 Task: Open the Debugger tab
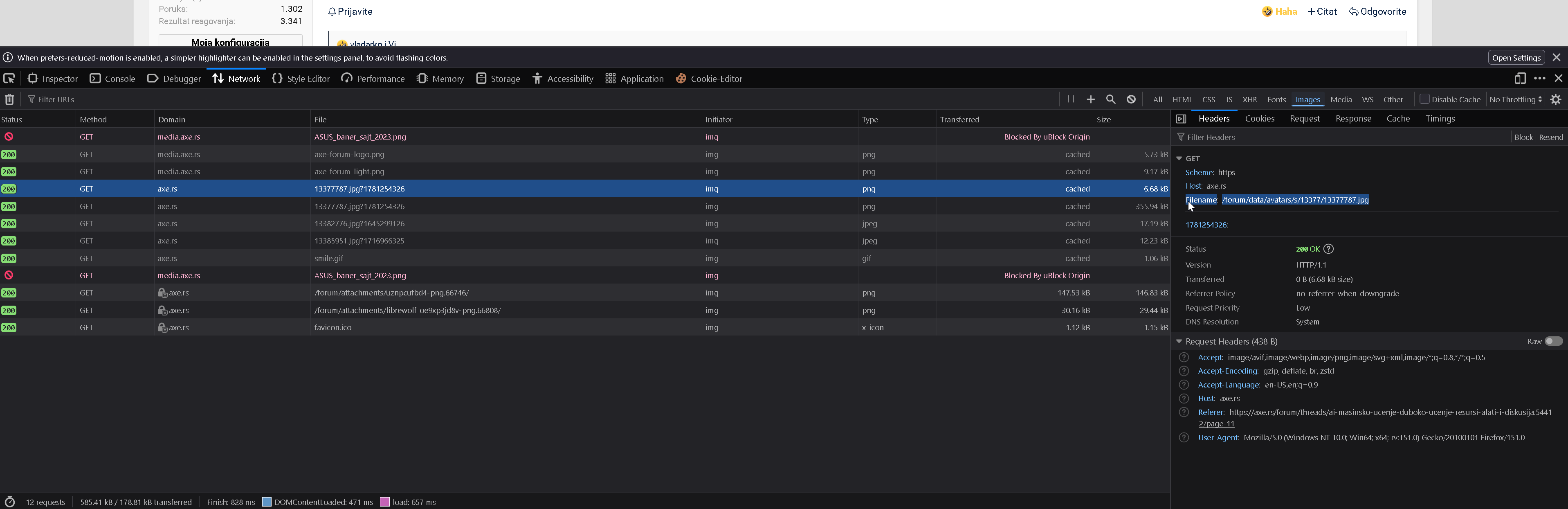pyautogui.click(x=174, y=79)
